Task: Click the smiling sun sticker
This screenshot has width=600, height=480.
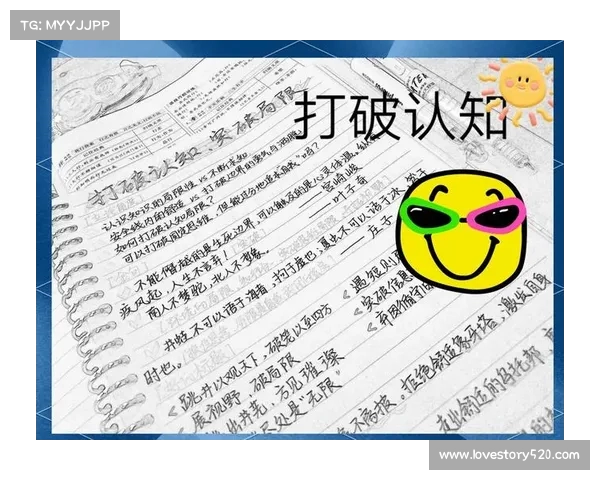Action: [517, 92]
